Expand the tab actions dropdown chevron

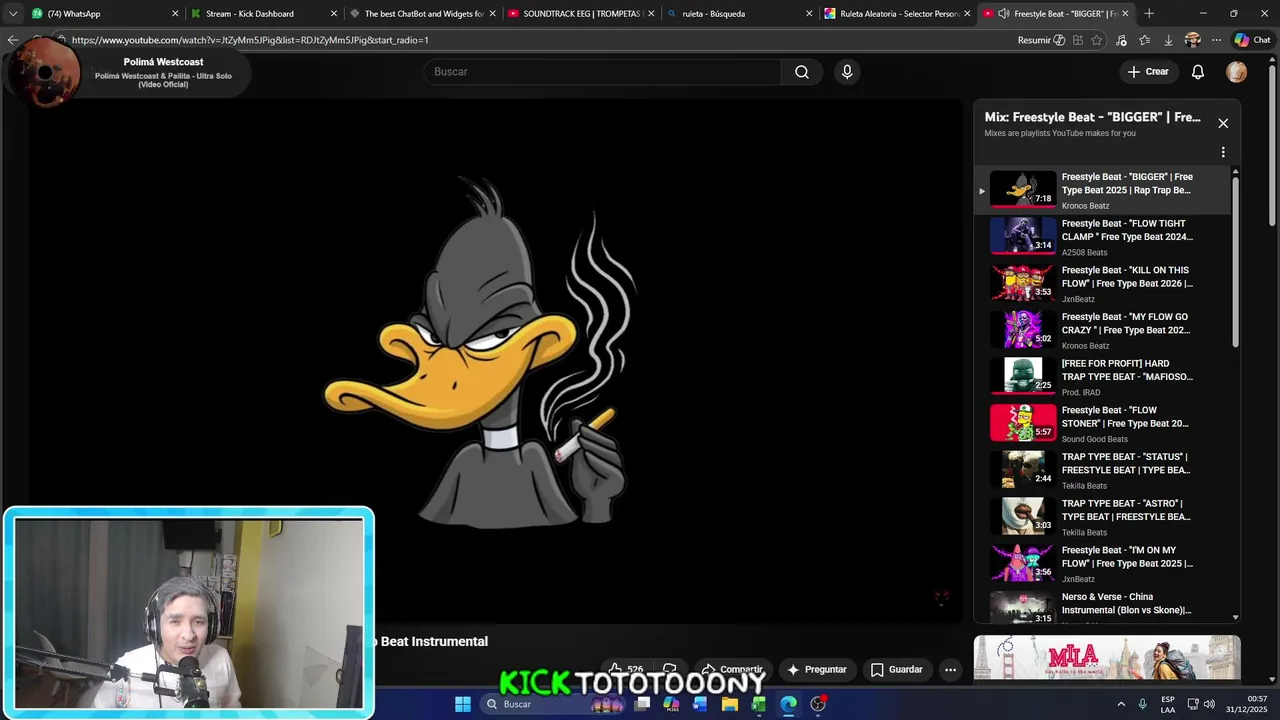(x=13, y=13)
